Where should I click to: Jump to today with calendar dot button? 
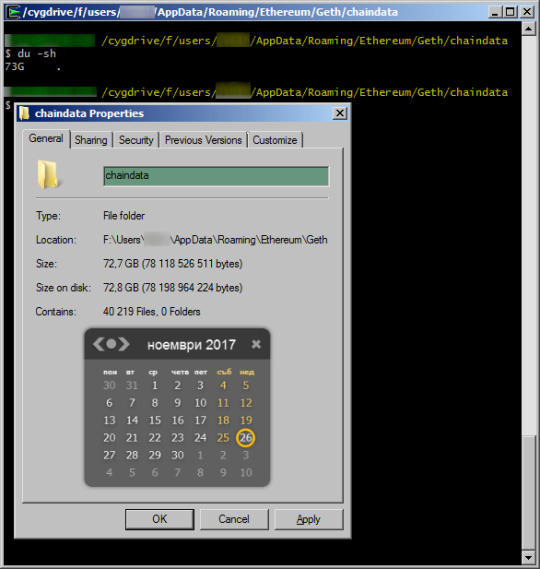pos(111,344)
